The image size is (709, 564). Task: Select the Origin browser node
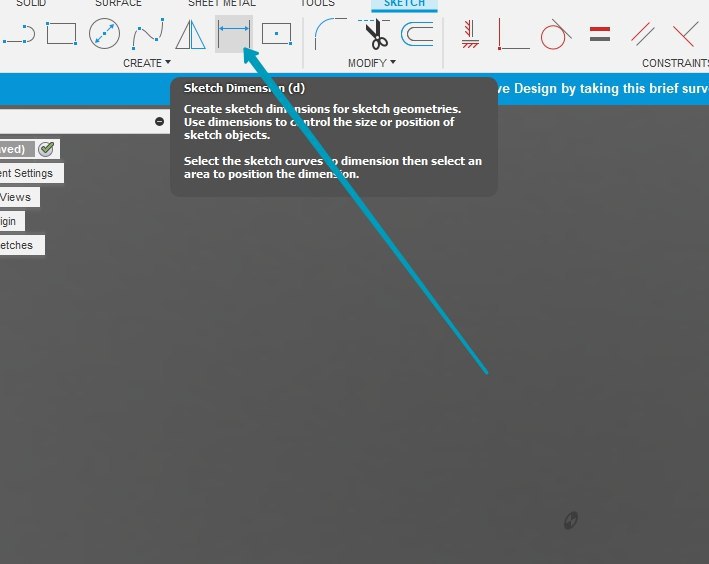pos(12,221)
